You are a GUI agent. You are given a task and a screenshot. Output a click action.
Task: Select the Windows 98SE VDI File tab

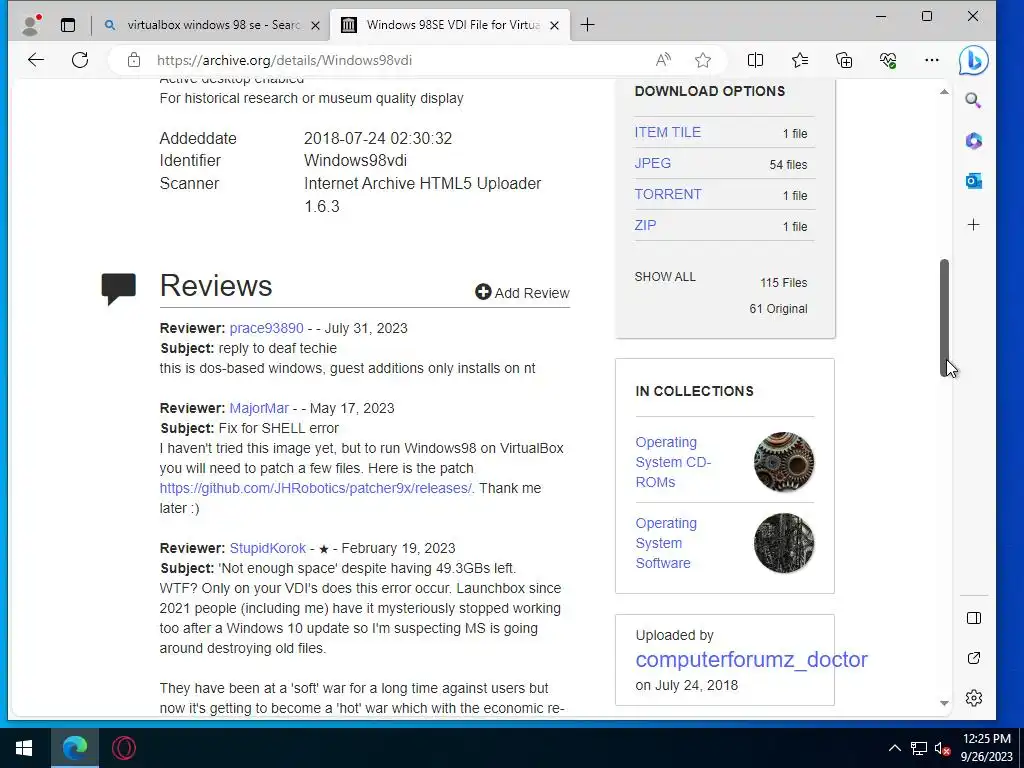(x=450, y=25)
